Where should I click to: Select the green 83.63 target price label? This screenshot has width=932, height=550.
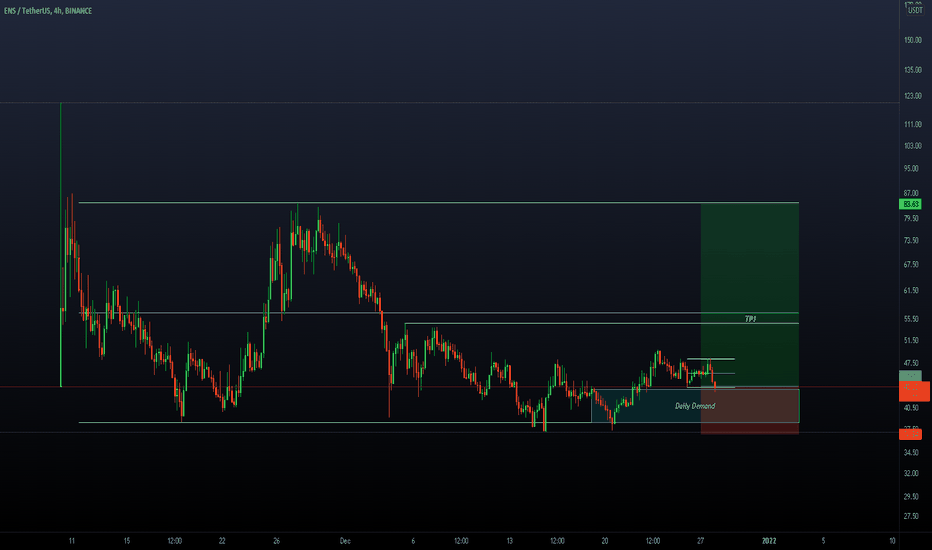click(911, 204)
